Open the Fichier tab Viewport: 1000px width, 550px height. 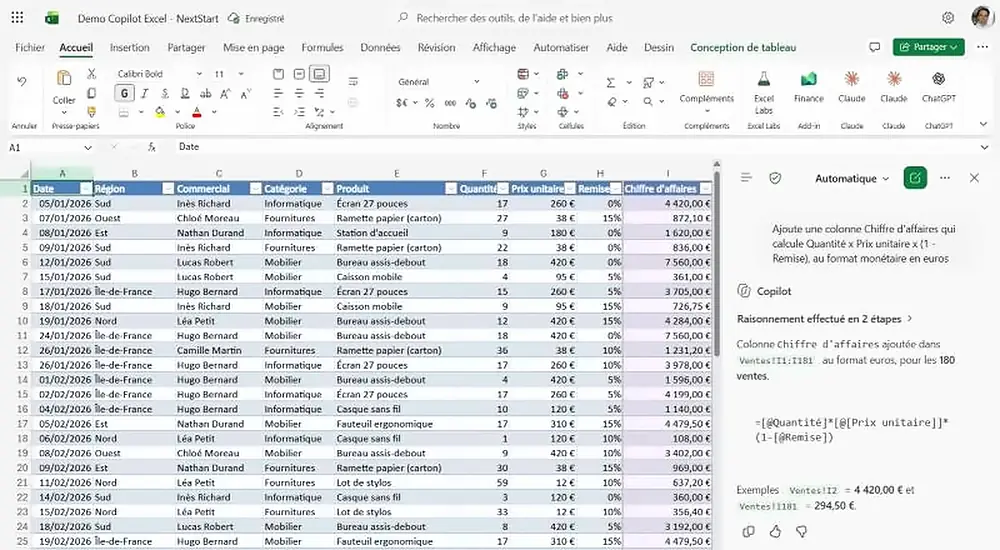click(30, 47)
